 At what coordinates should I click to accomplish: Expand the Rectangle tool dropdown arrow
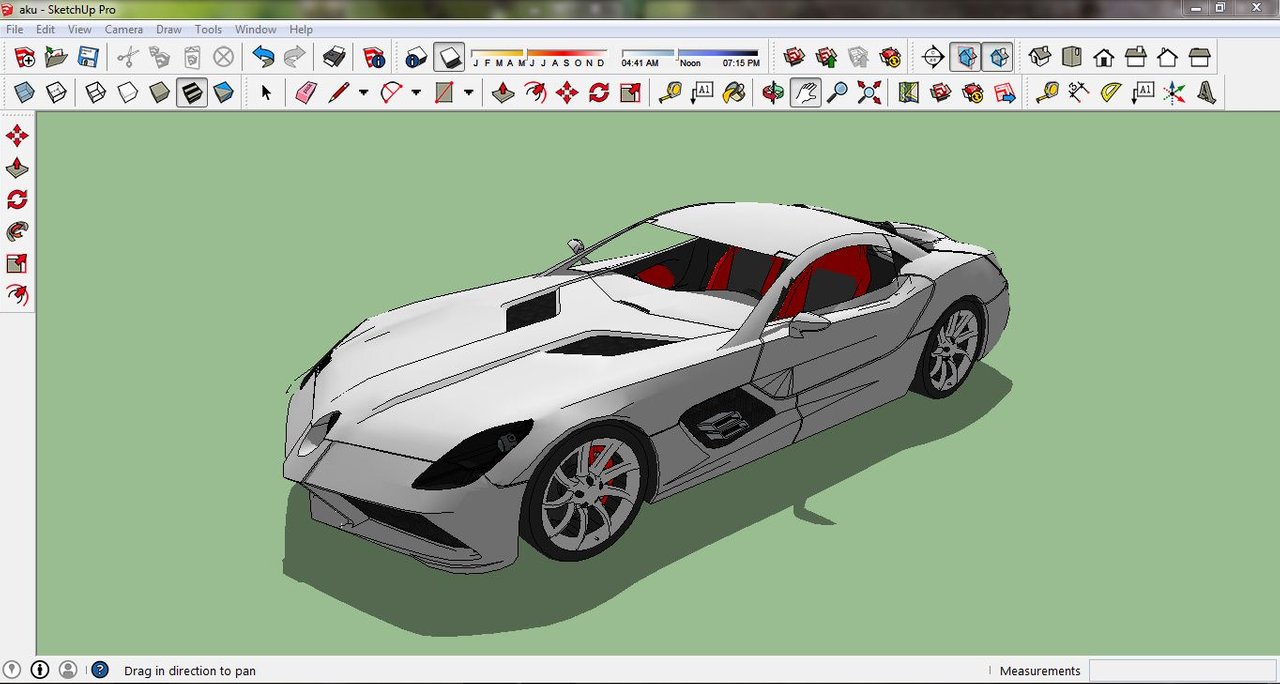tap(468, 93)
